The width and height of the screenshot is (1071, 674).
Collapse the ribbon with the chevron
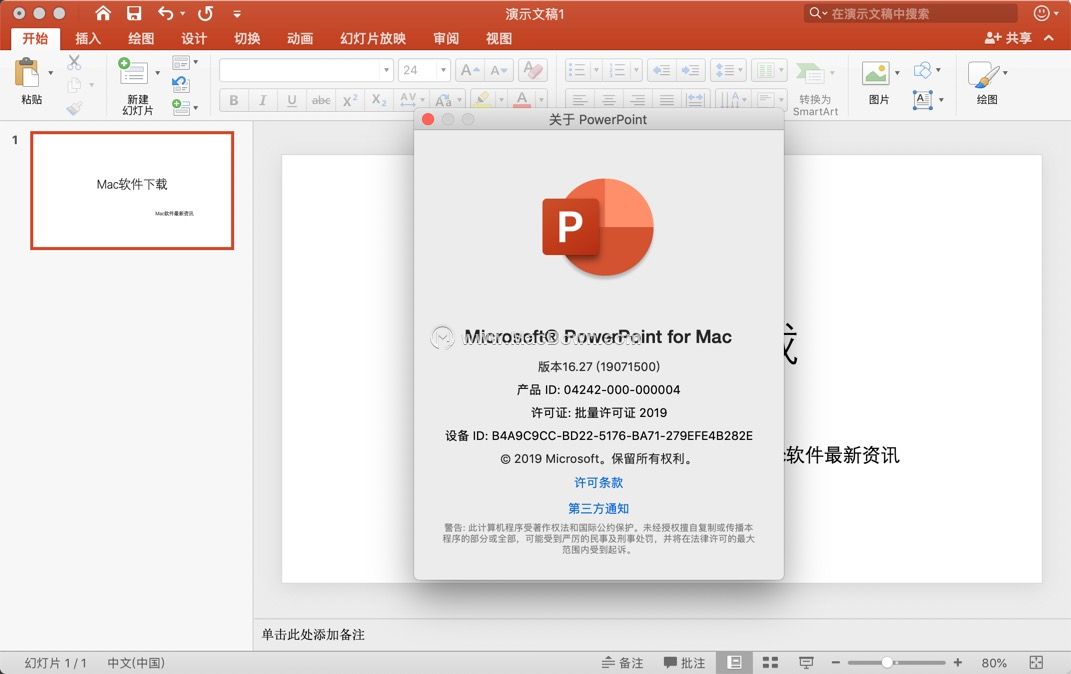pyautogui.click(x=1049, y=38)
